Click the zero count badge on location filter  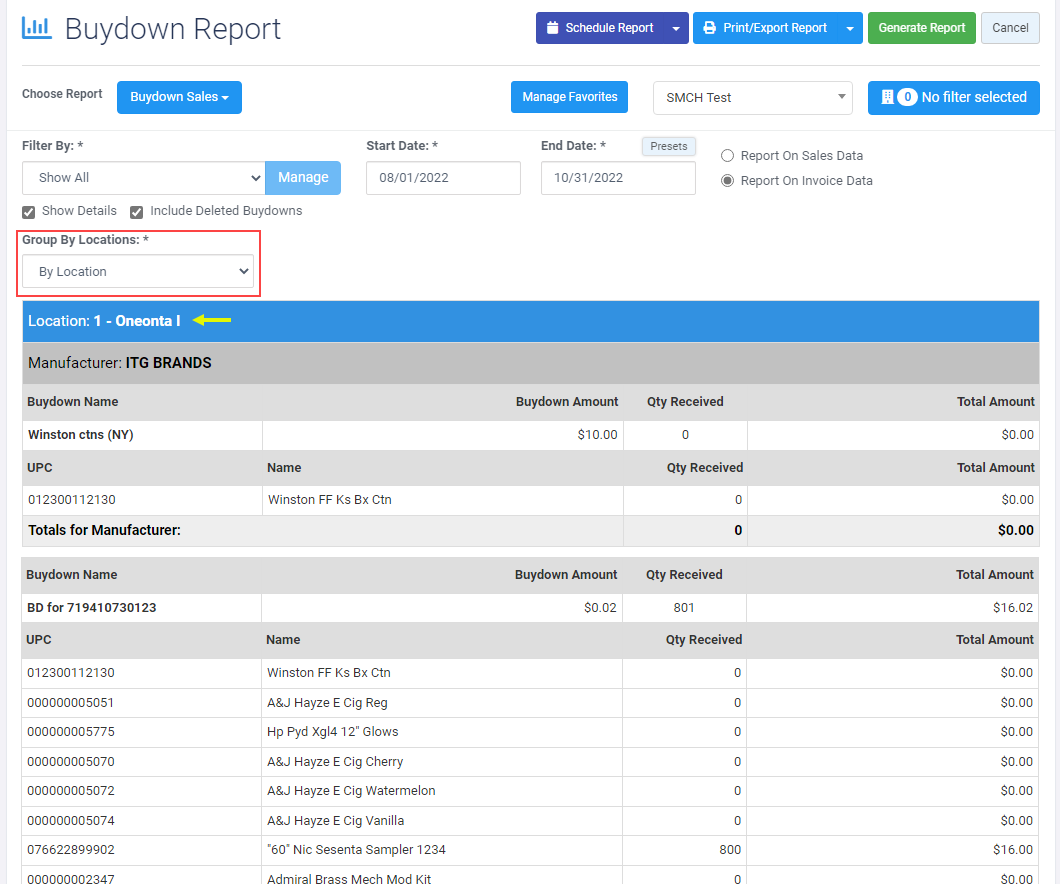pyautogui.click(x=907, y=97)
